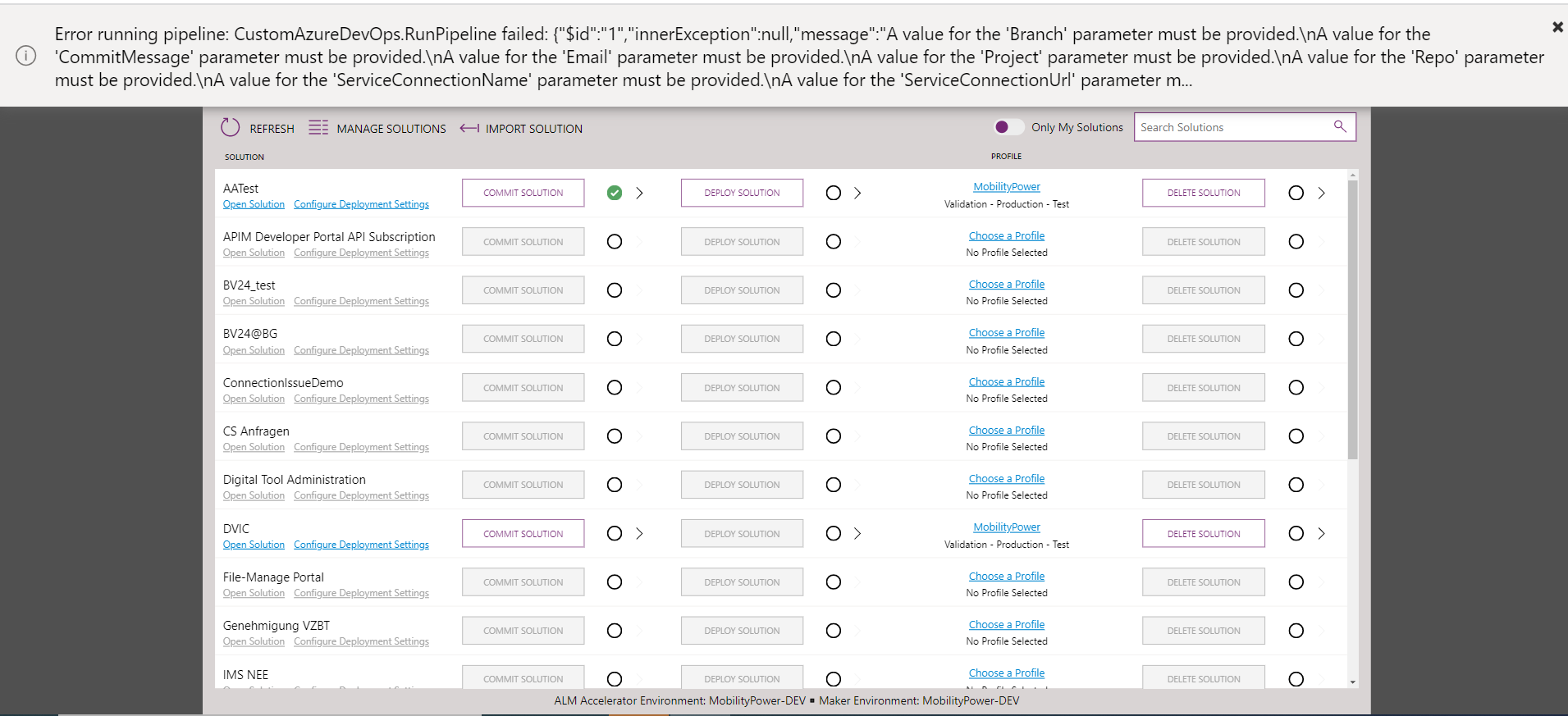Click the scrollbar down arrow on the right

1352,682
